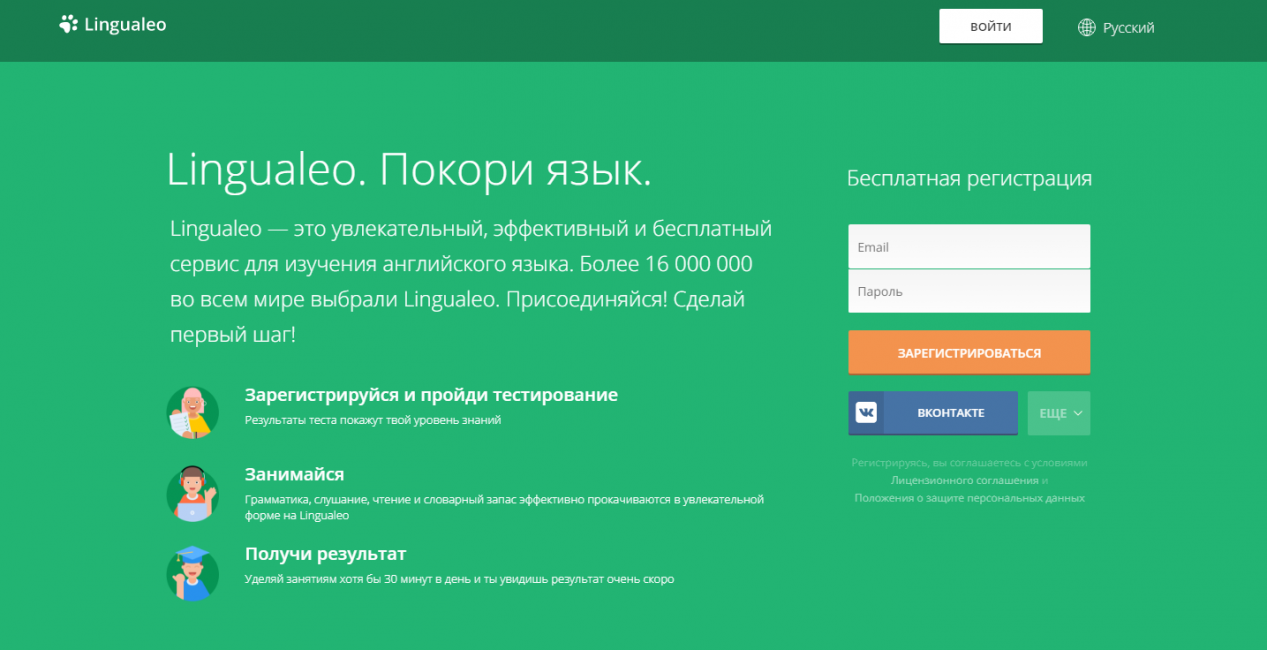1267x650 pixels.
Task: Click the VK logo icon
Action: tap(866, 412)
